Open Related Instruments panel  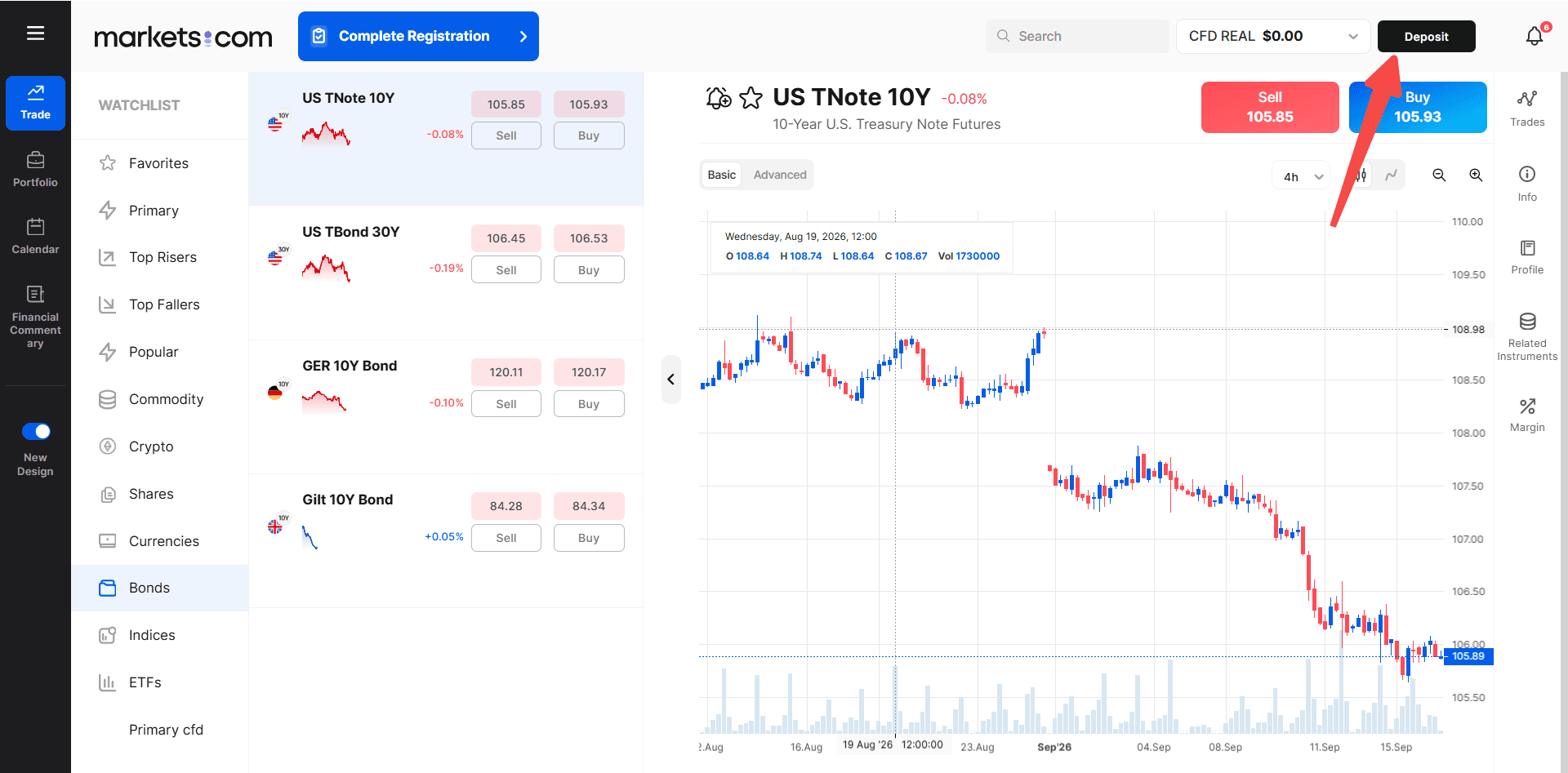tap(1527, 336)
